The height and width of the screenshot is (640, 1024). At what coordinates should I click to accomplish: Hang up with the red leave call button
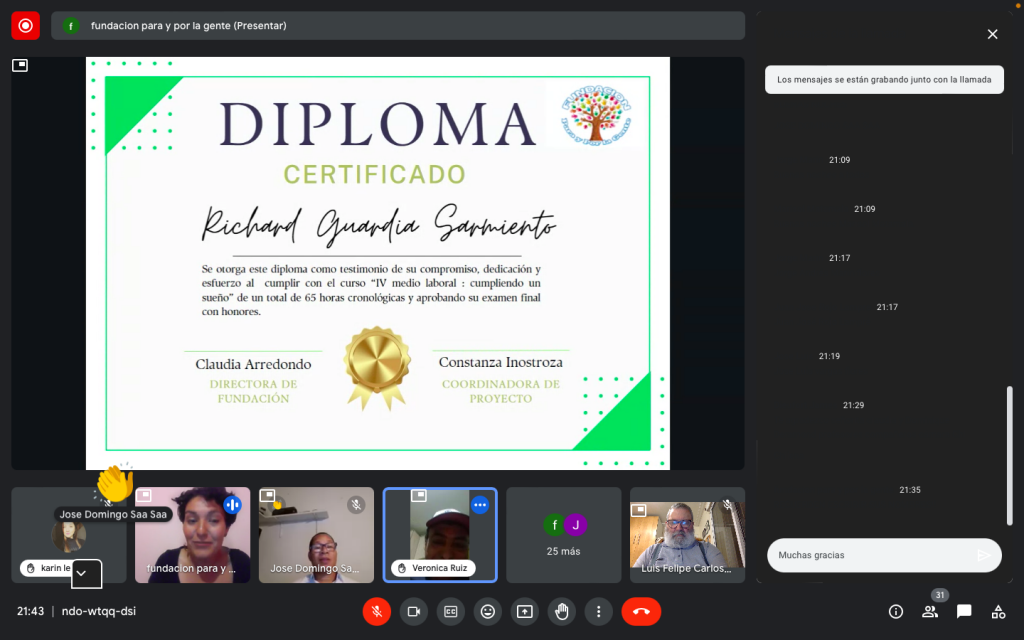coord(641,611)
